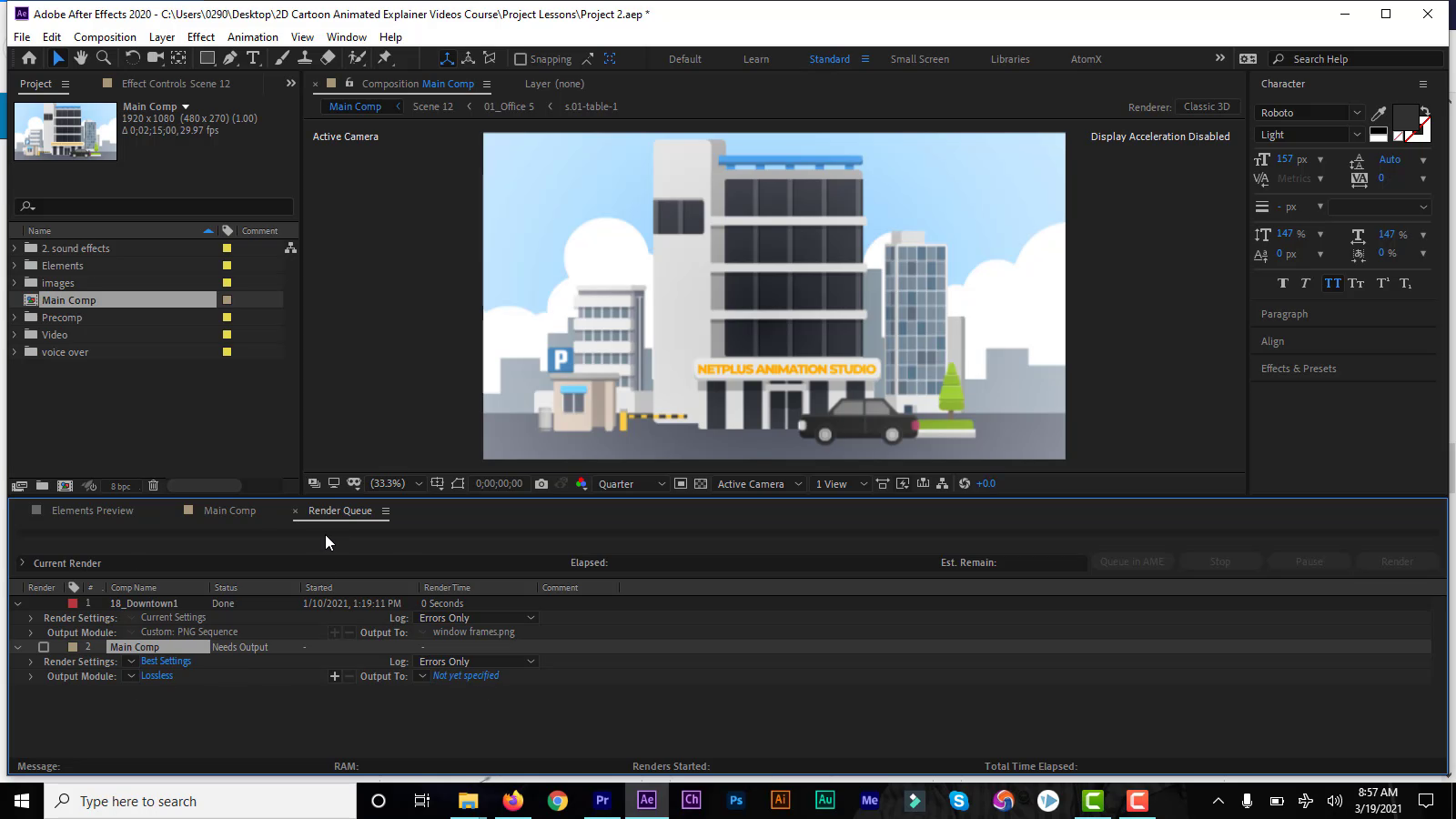Click the Project panel search field
Screen dimensions: 1456x819
[154, 207]
